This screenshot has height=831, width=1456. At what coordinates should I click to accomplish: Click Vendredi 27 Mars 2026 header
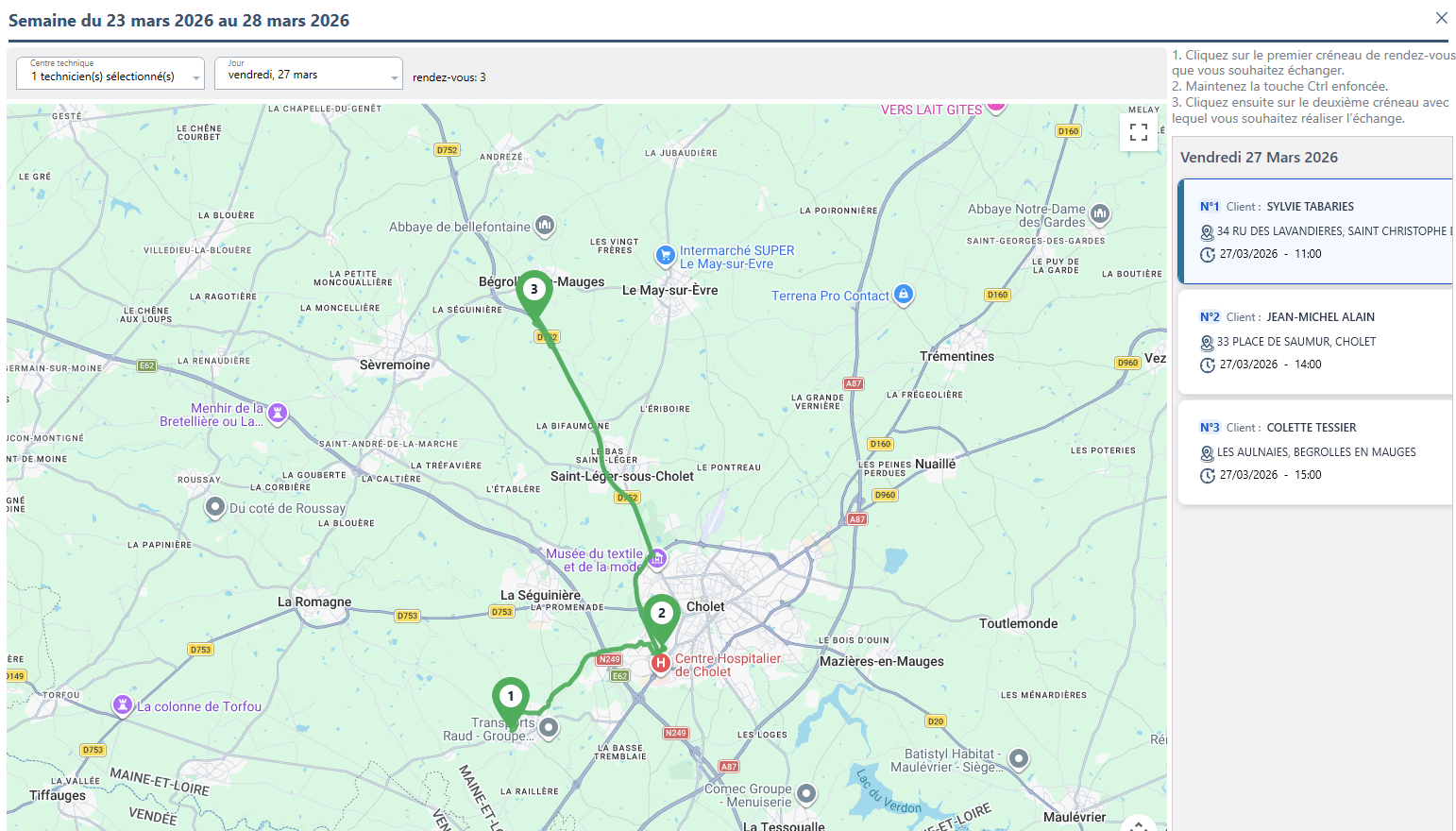tap(1259, 158)
